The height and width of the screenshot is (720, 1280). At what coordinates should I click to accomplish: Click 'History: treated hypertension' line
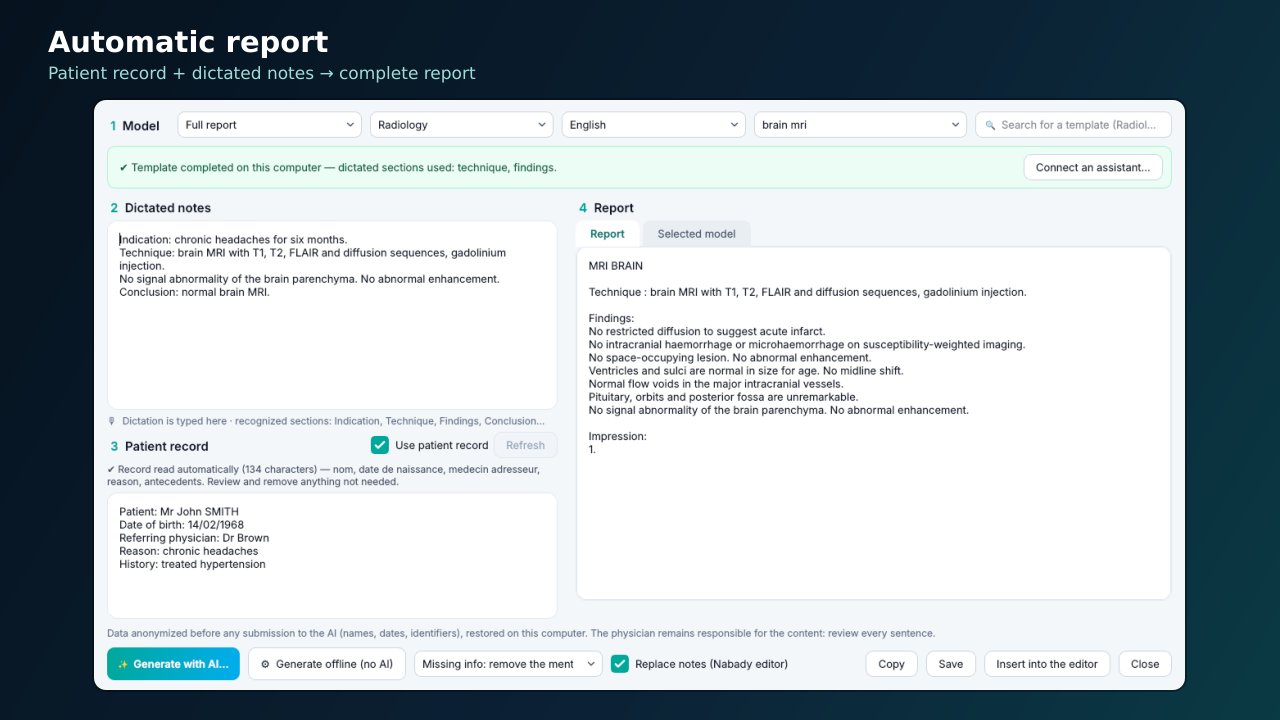192,564
